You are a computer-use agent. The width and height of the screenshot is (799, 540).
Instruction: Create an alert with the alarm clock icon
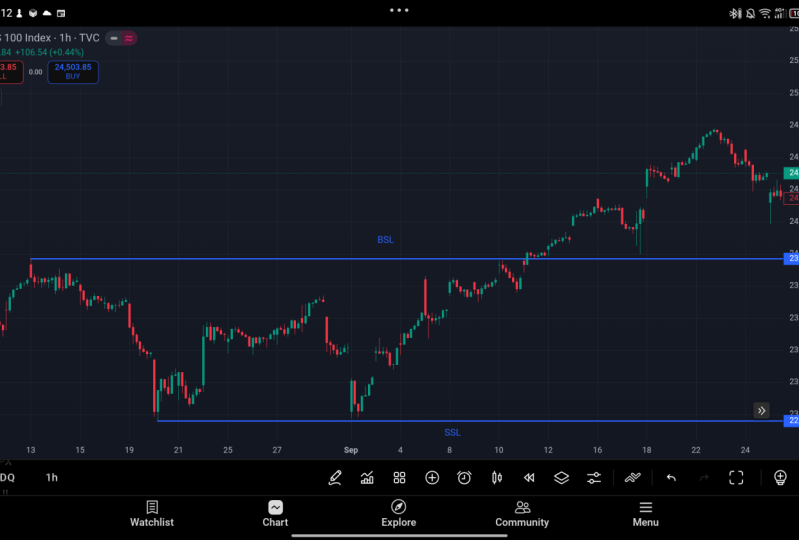[464, 477]
